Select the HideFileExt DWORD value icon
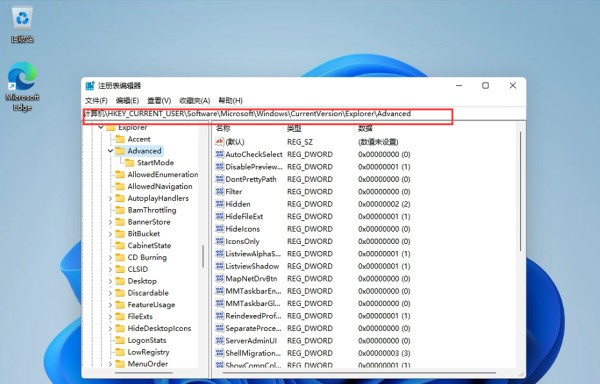Screen dimensions: 600x384 (x=220, y=216)
